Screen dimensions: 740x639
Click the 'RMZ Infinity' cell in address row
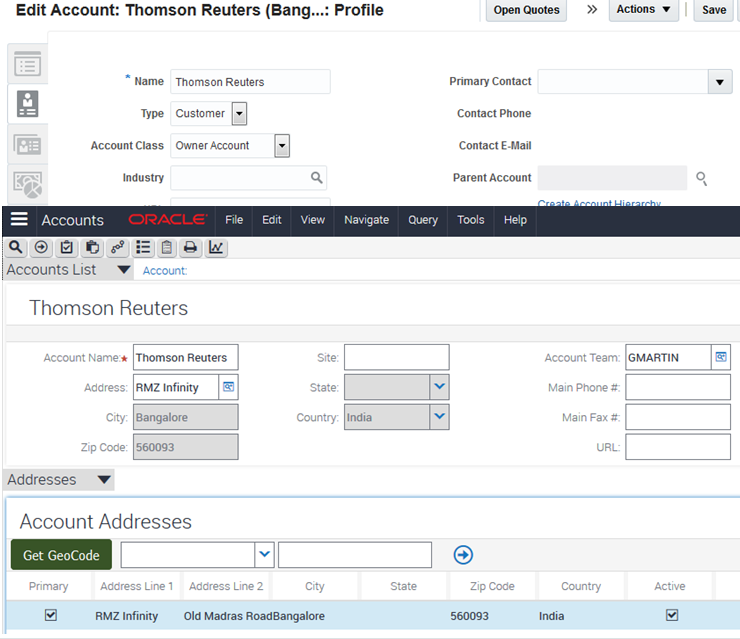[x=126, y=616]
